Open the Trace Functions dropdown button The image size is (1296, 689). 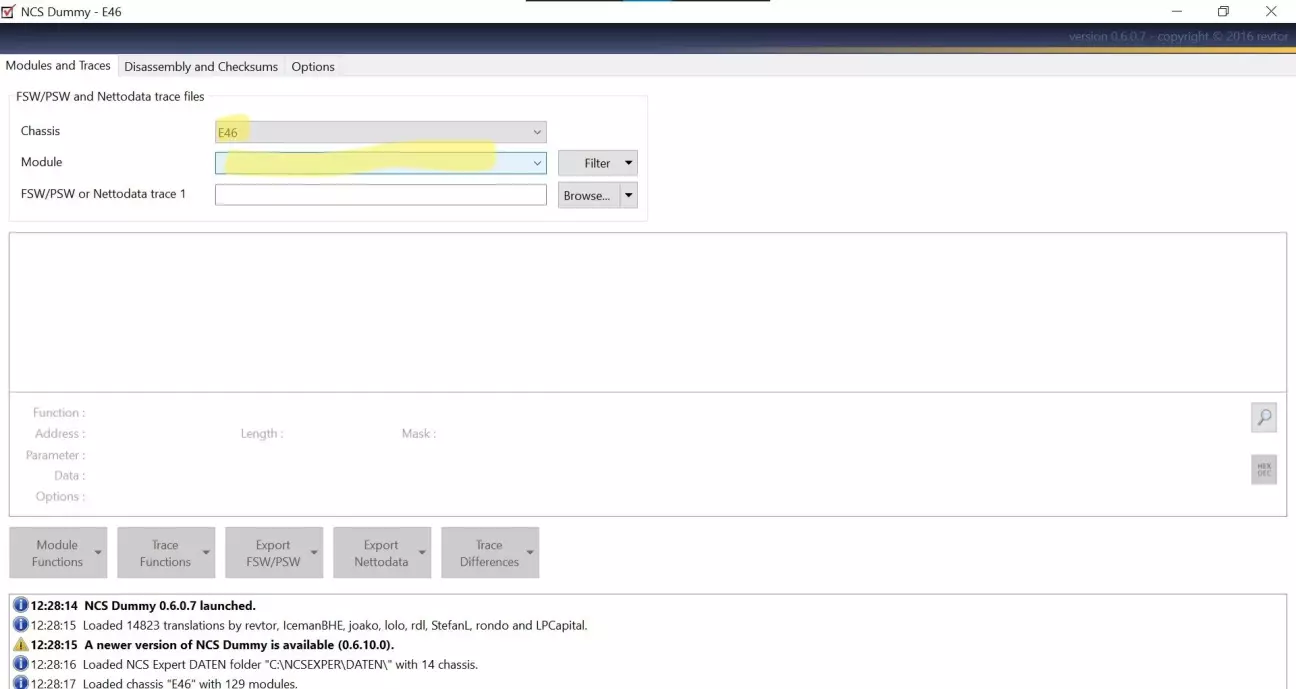(166, 553)
